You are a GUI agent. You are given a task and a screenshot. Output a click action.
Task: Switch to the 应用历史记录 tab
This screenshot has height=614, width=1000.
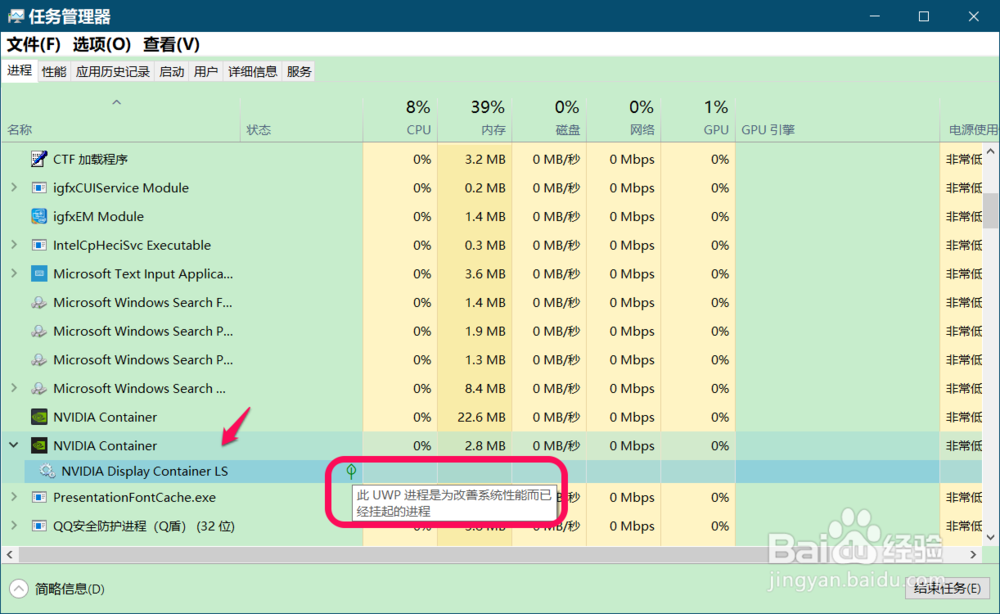point(112,71)
